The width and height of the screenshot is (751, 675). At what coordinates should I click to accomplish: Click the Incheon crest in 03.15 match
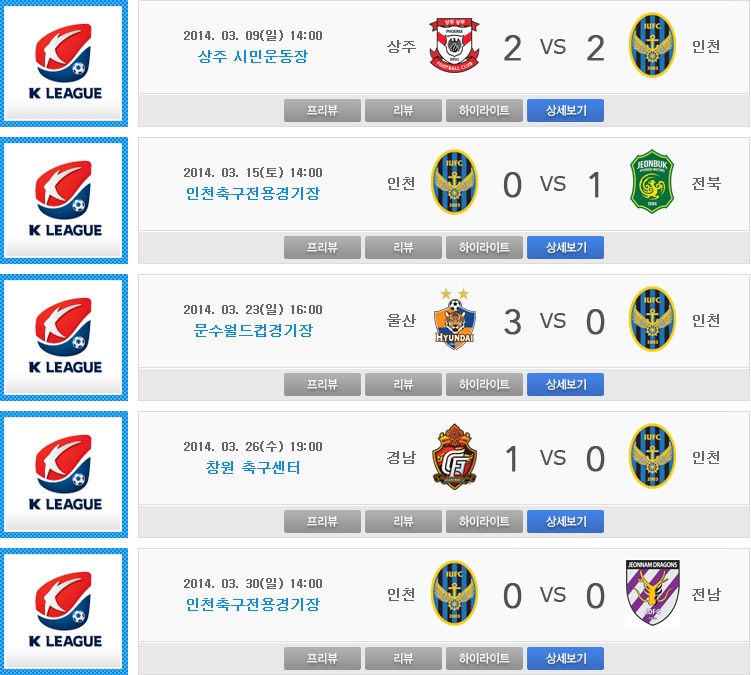click(454, 182)
